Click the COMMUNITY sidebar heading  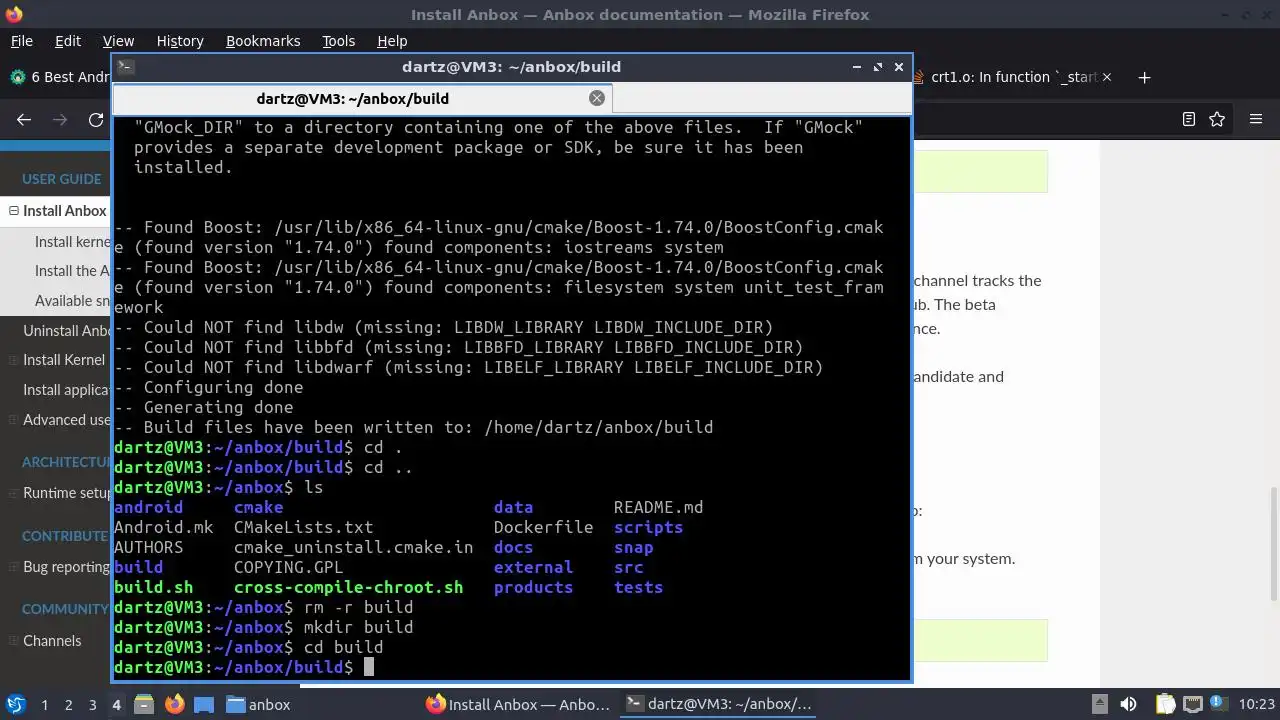click(x=67, y=609)
